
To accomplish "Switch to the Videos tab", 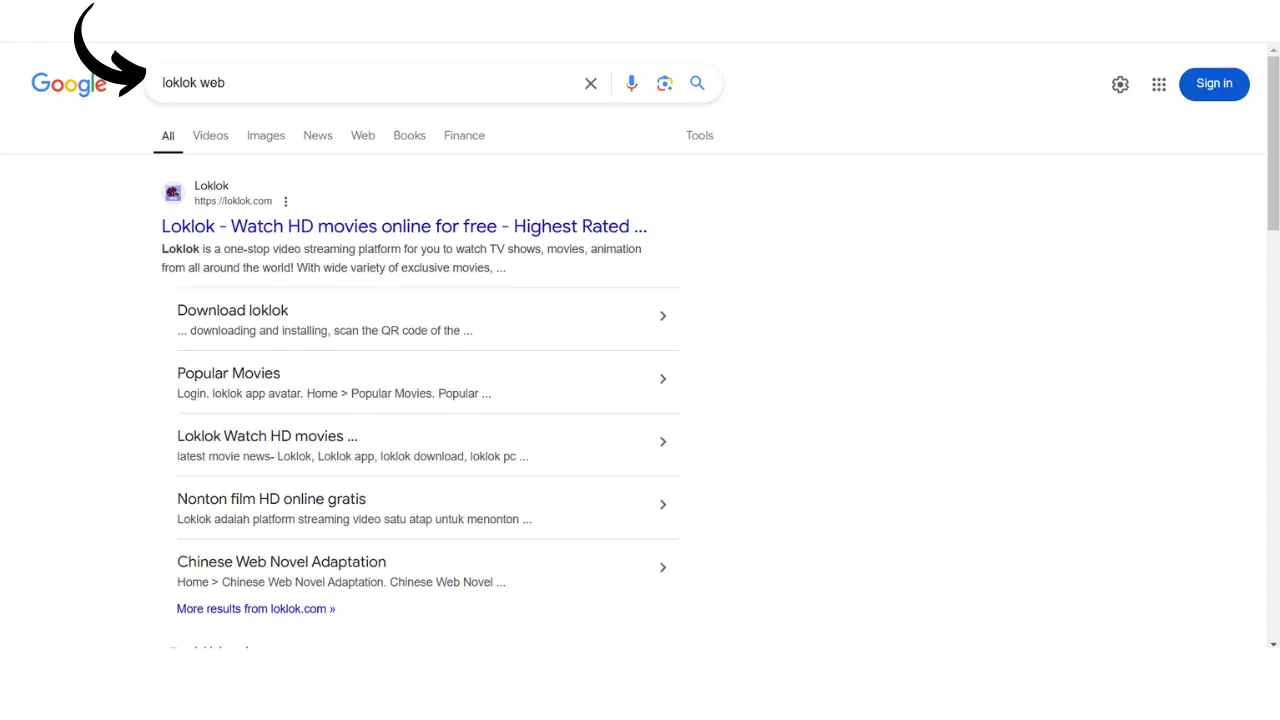I will pos(210,136).
